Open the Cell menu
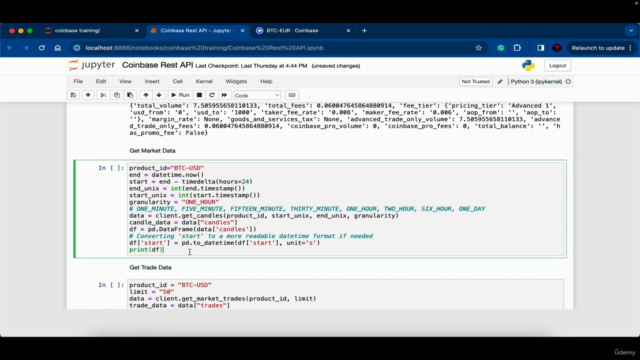 pos(178,81)
